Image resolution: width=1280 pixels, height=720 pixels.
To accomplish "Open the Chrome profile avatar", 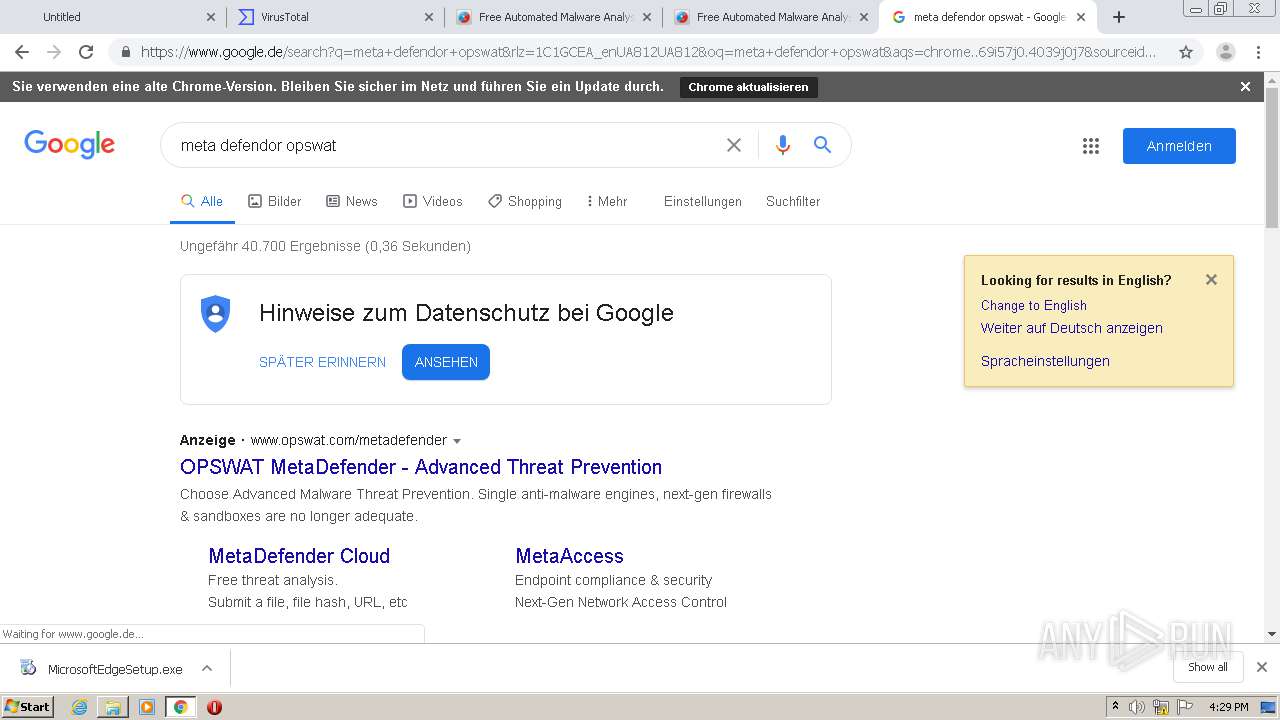I will (1226, 52).
